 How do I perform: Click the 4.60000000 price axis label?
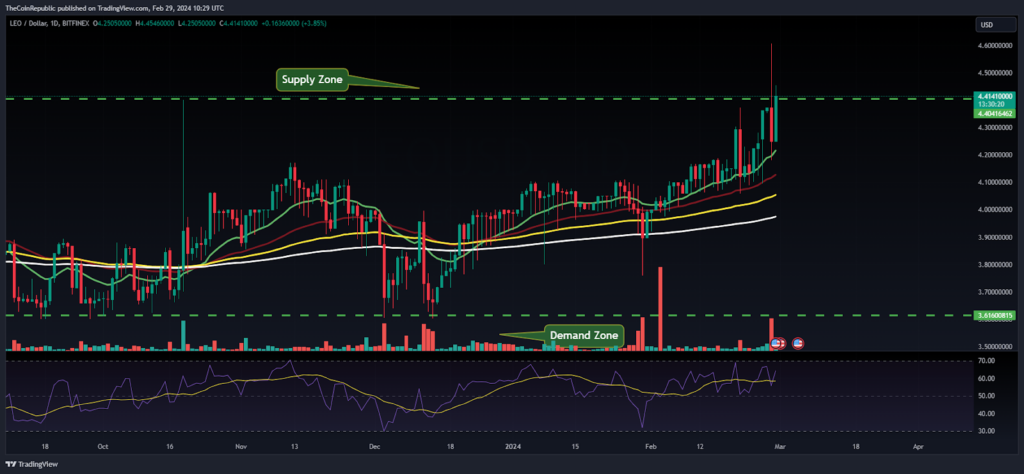(995, 46)
